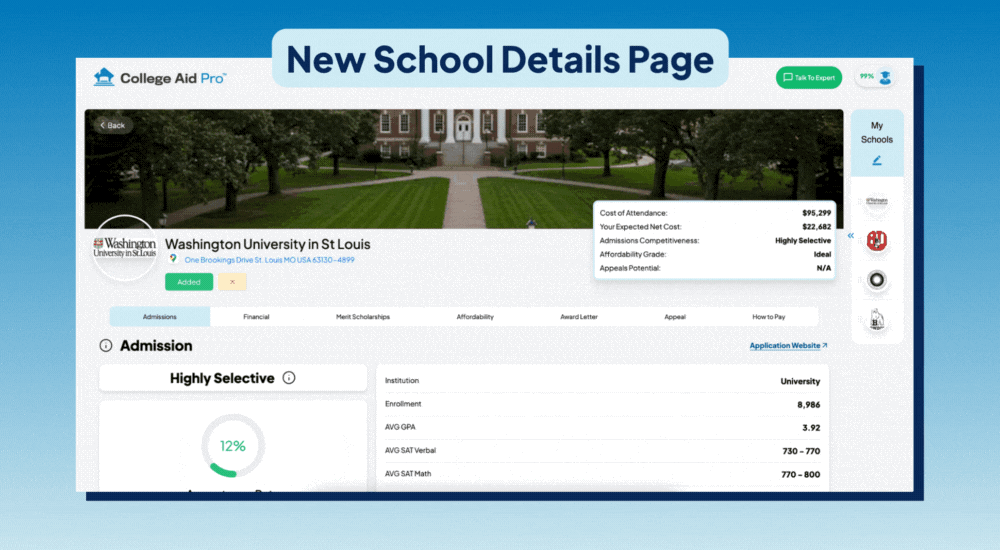
Task: Open the Application Website link
Action: click(x=788, y=345)
